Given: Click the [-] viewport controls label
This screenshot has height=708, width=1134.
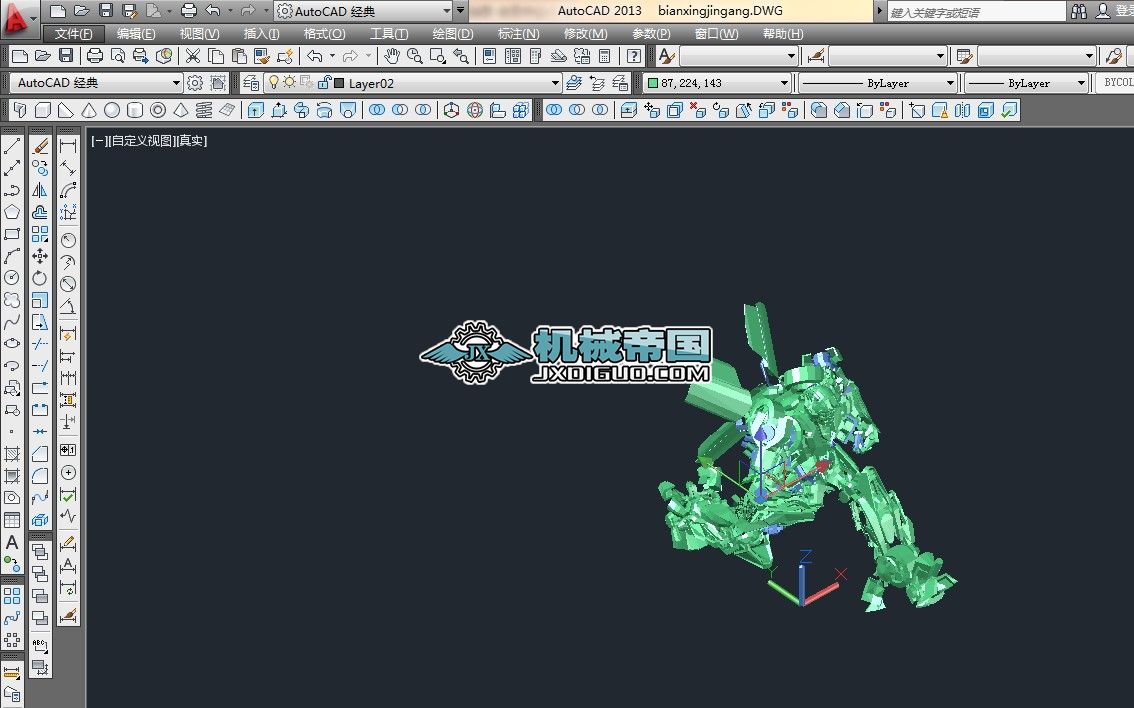Looking at the screenshot, I should coord(98,140).
